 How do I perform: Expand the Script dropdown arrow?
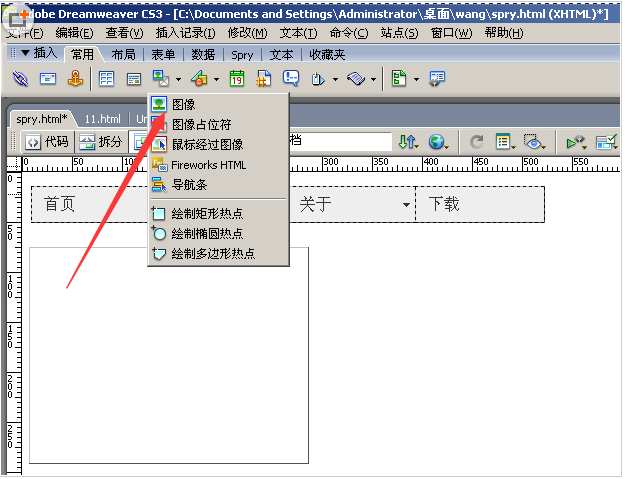[x=373, y=80]
